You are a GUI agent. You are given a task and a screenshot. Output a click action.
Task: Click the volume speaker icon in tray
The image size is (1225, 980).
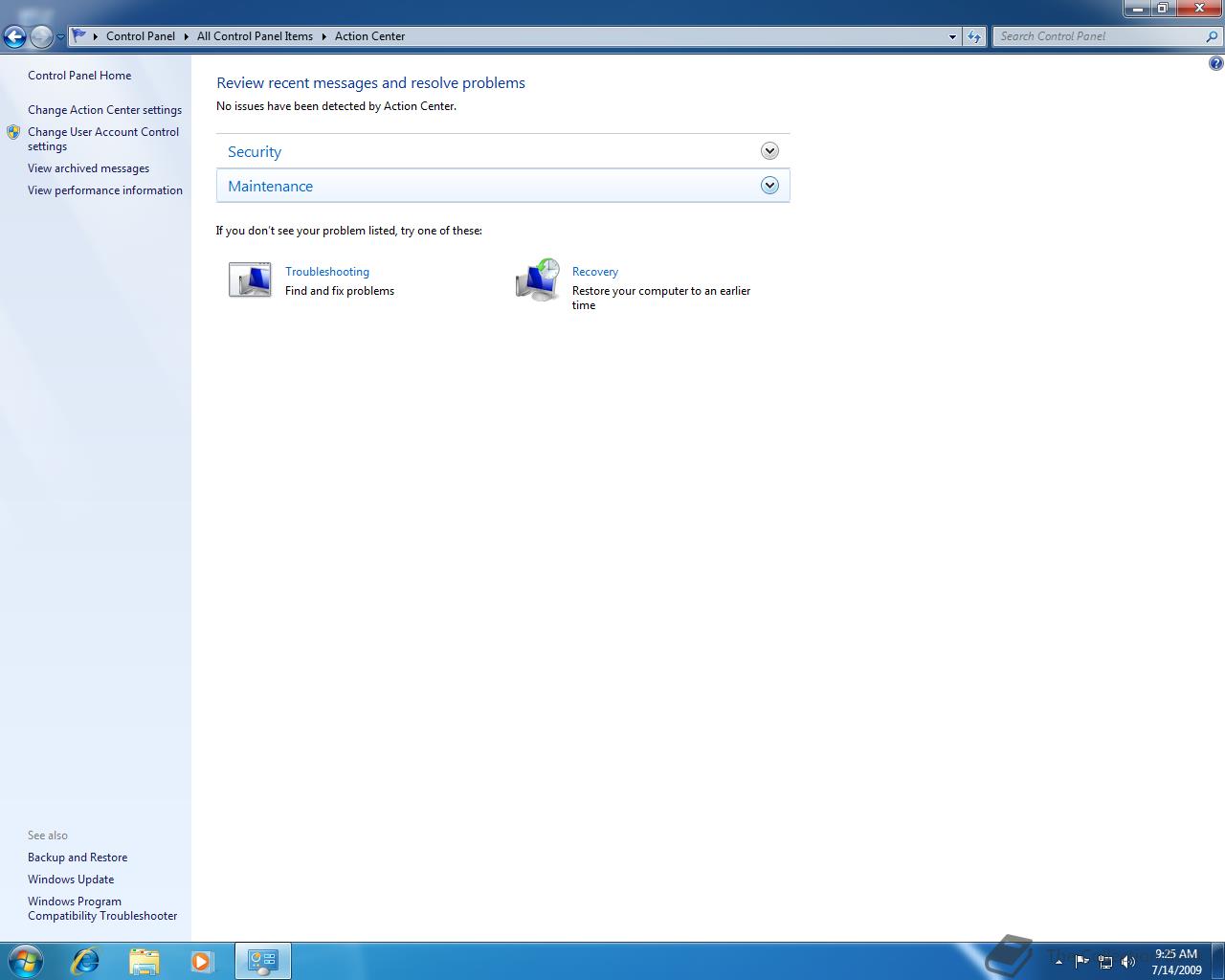[1128, 962]
